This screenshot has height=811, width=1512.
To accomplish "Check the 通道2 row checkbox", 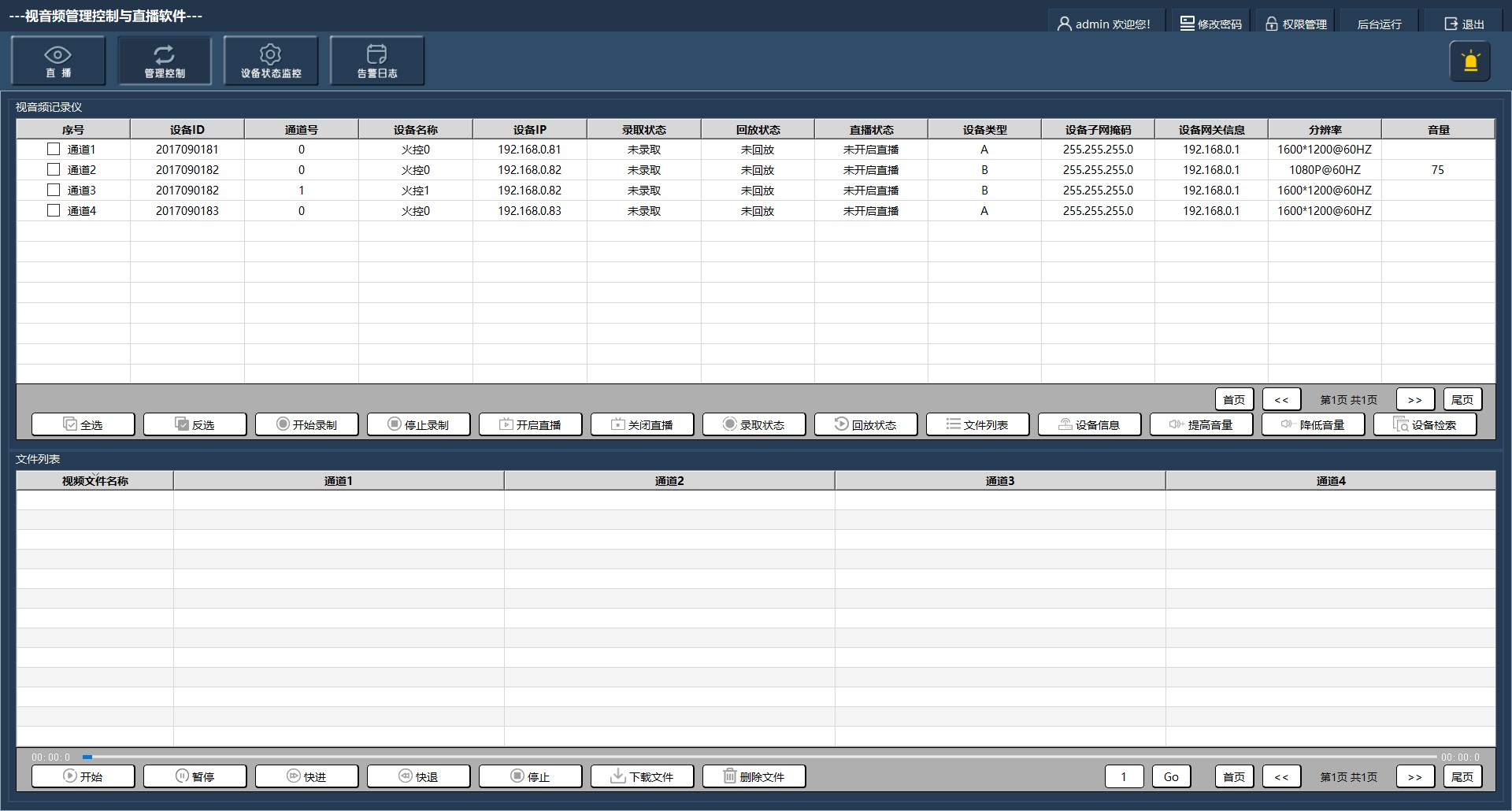I will click(x=54, y=169).
